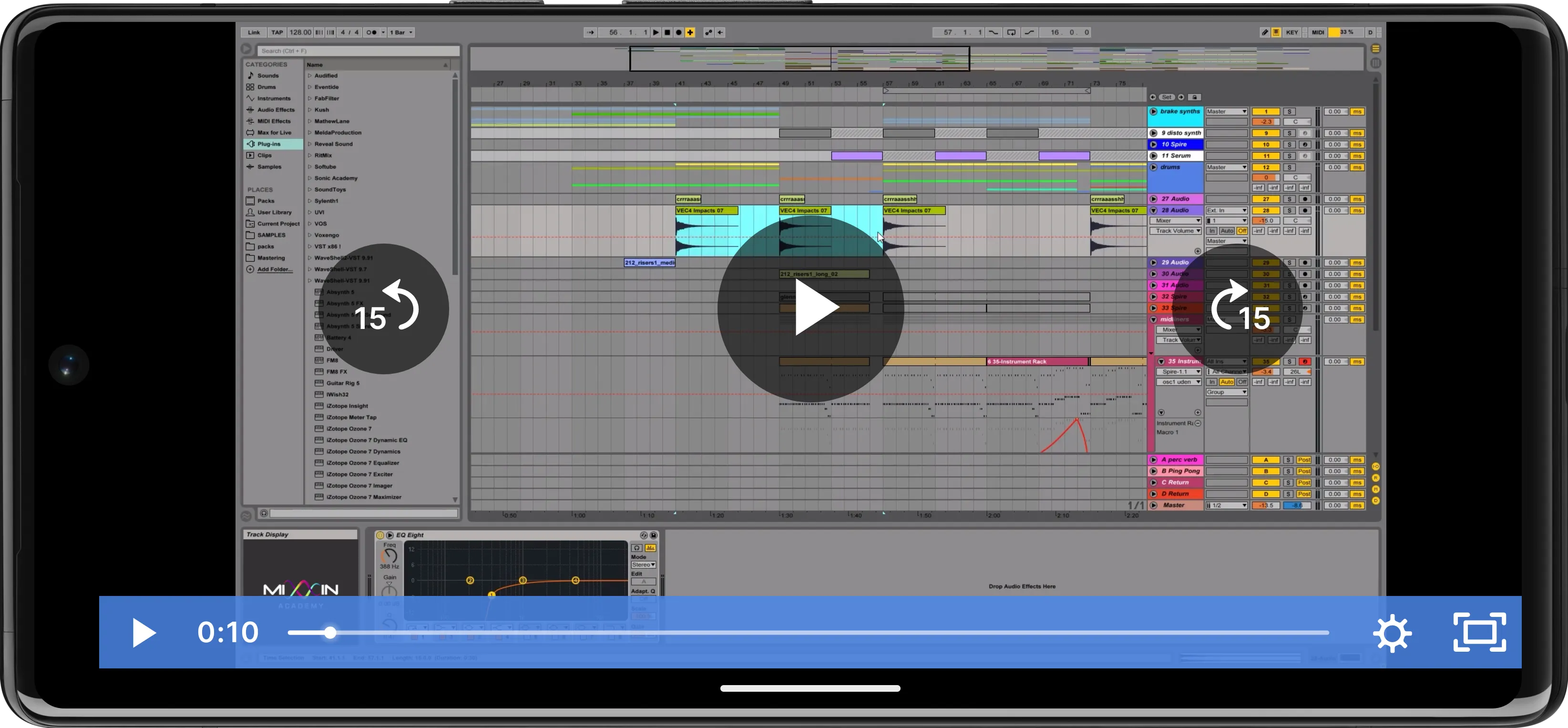Toggle Follow playback arrow button

tap(590, 32)
